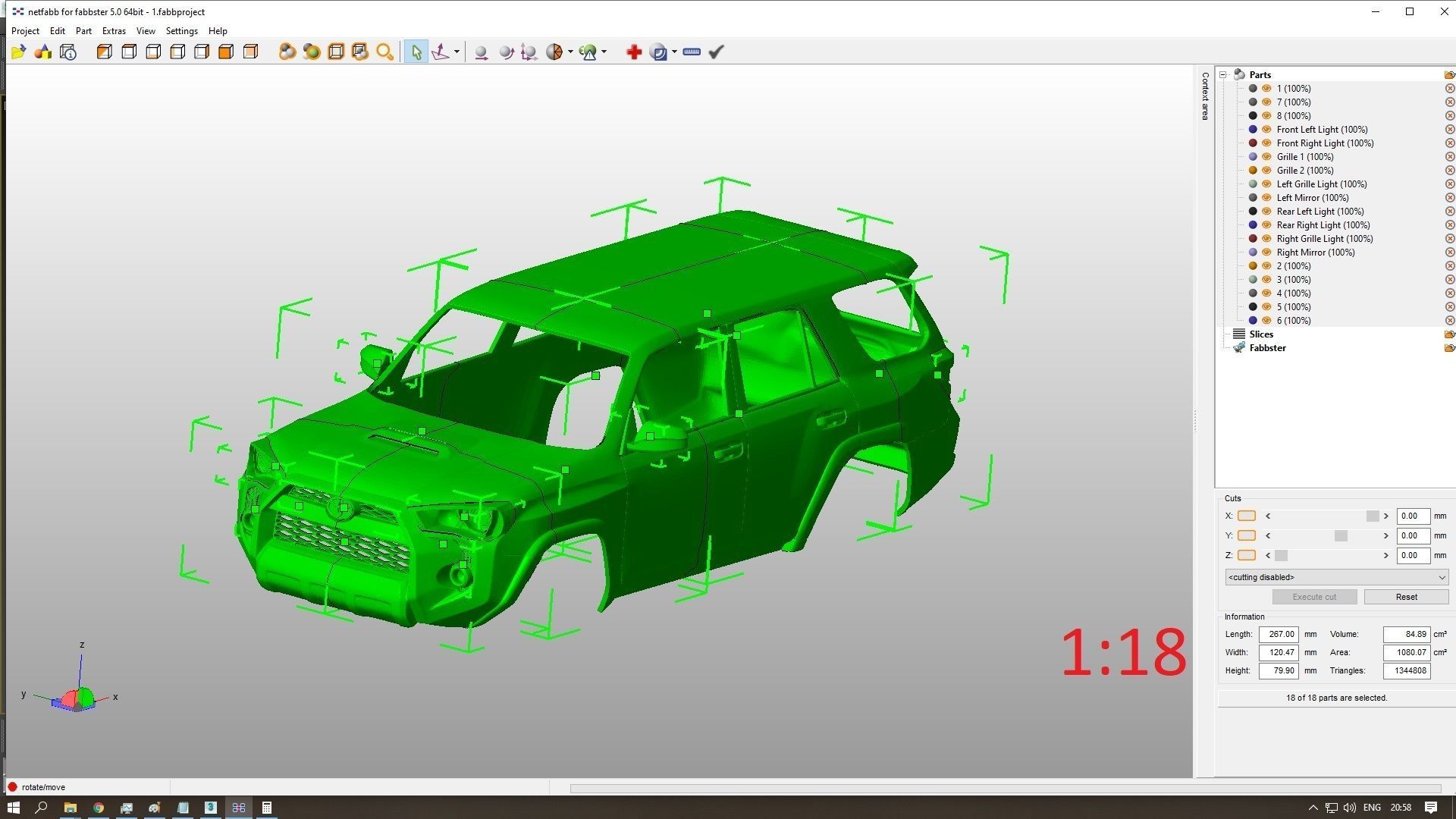The image size is (1456, 819).
Task: Toggle eye icon for Rear Left Light
Action: pos(1266,212)
